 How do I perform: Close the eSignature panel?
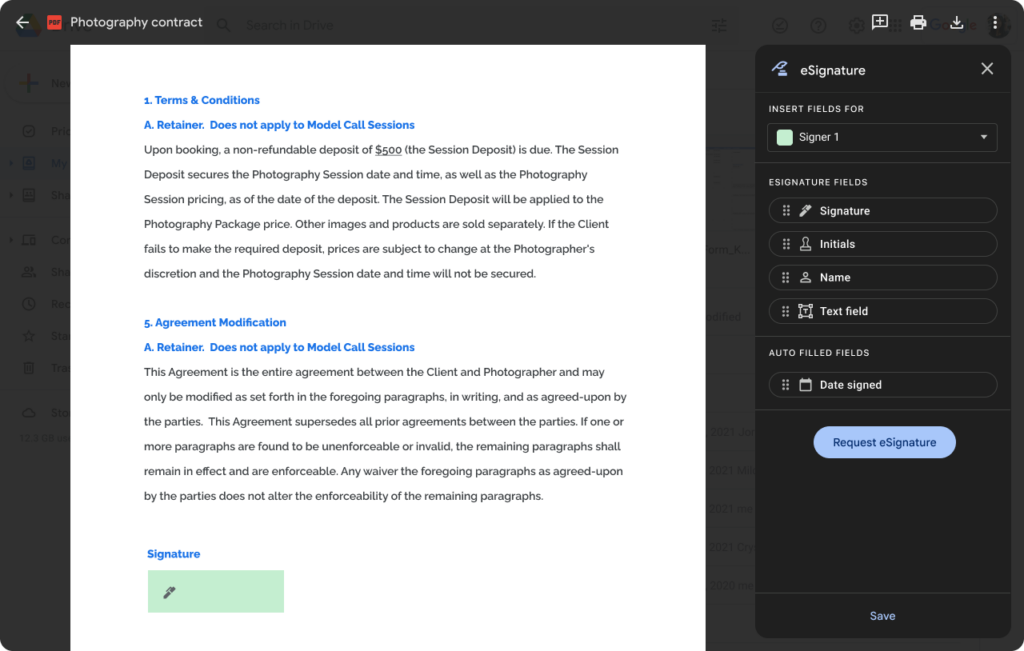point(987,69)
